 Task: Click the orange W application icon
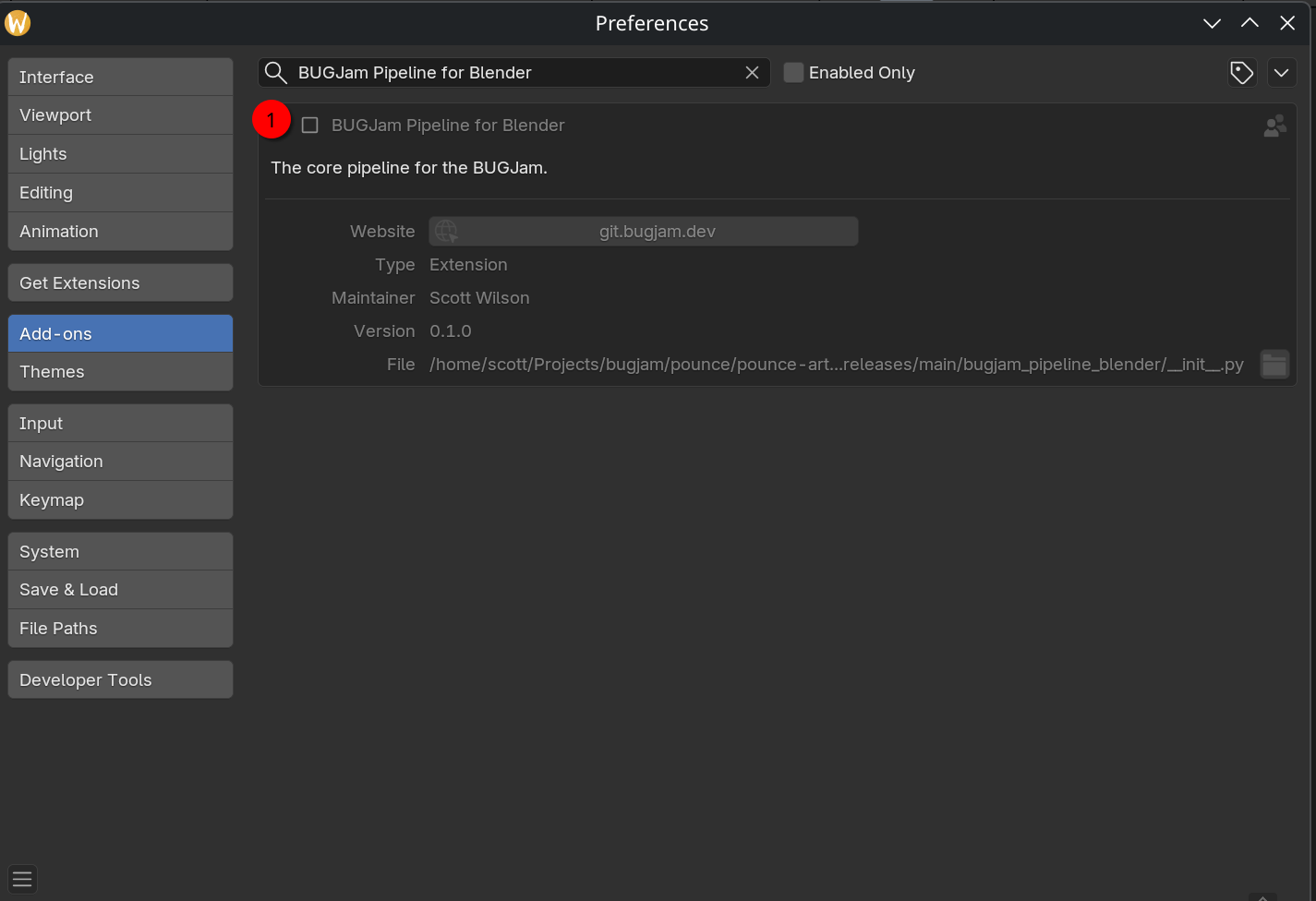[x=18, y=23]
